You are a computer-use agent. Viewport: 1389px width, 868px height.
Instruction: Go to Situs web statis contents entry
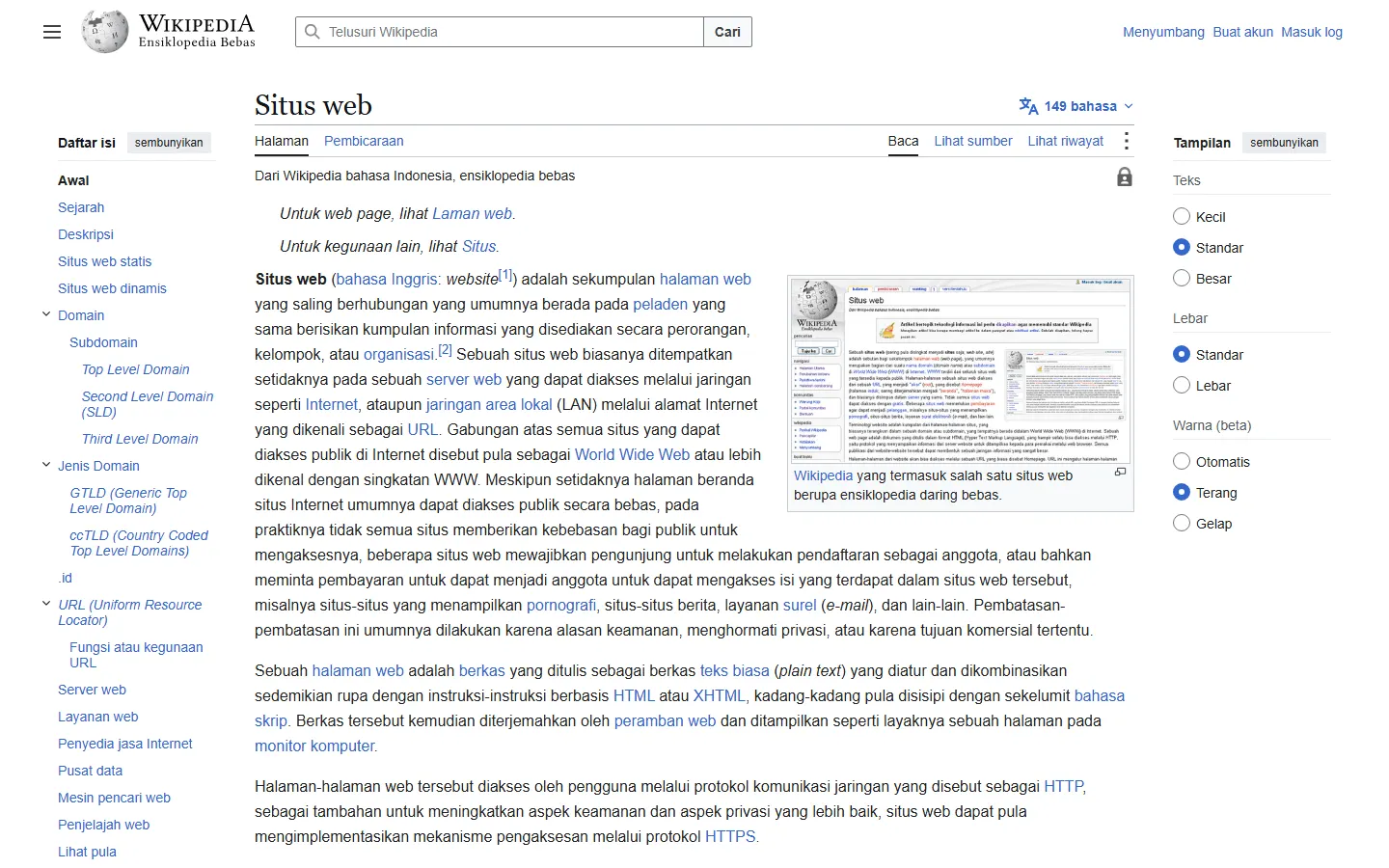tap(104, 261)
